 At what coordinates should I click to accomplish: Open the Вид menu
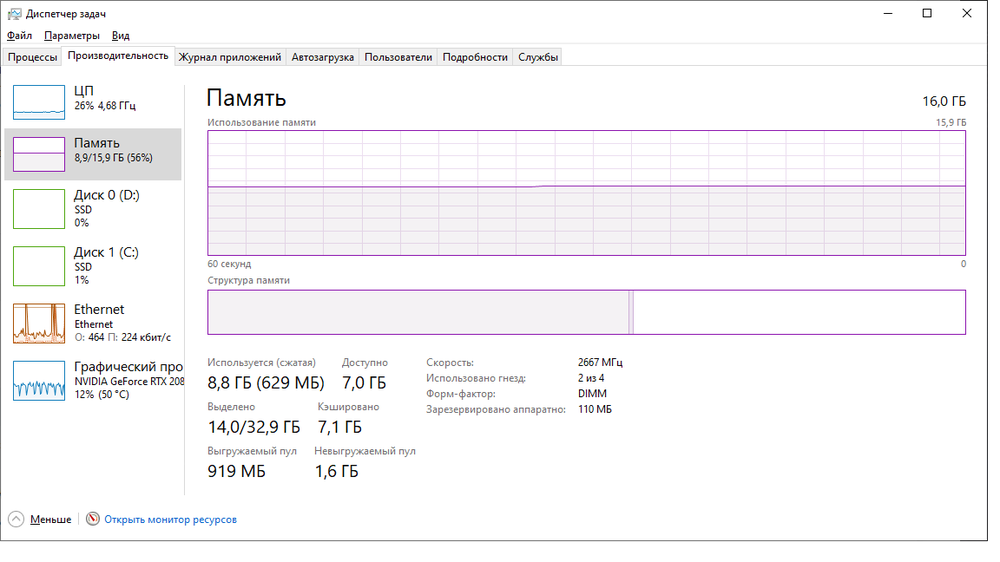tap(121, 35)
